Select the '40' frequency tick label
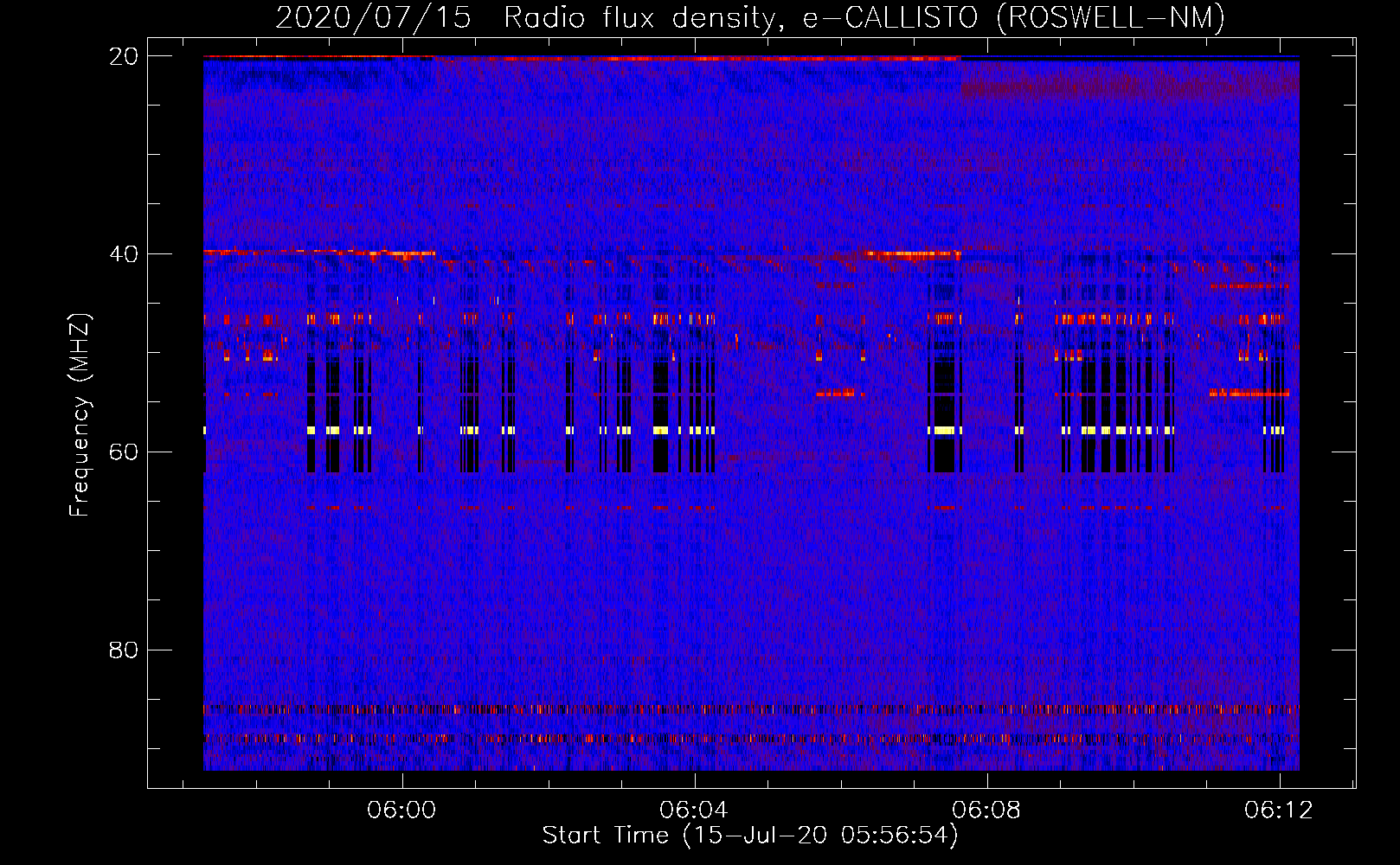This screenshot has height=865, width=1400. [x=124, y=254]
